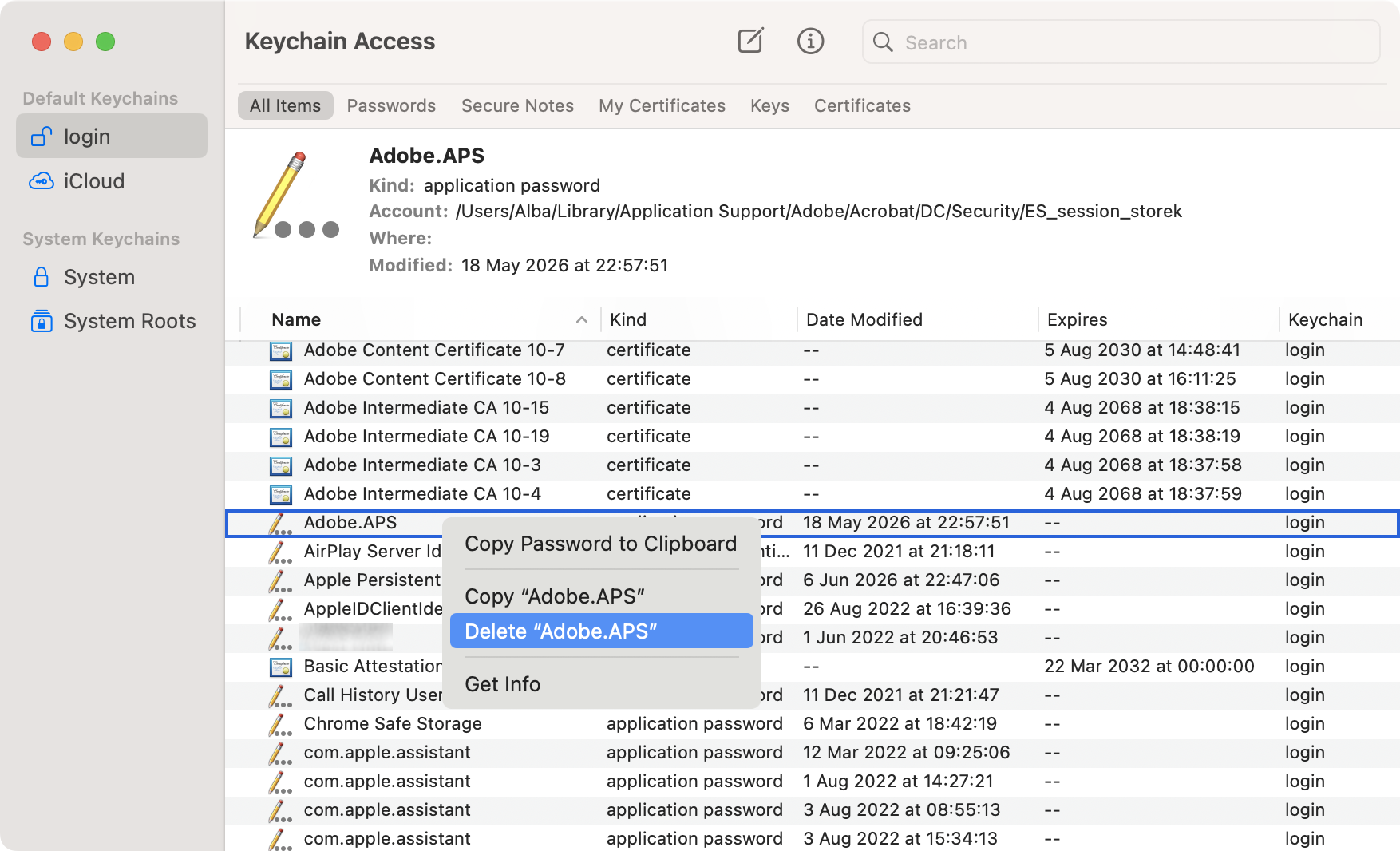The width and height of the screenshot is (1400, 851).
Task: Switch to the Passwords tab
Action: pyautogui.click(x=391, y=105)
